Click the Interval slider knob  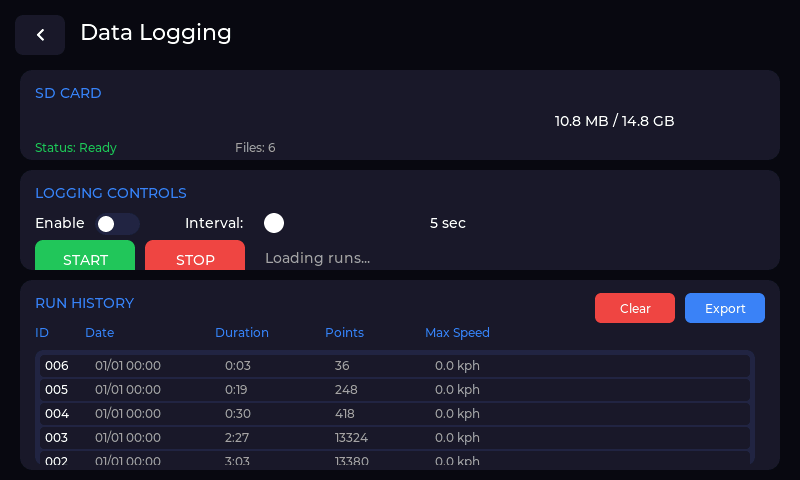tap(274, 223)
